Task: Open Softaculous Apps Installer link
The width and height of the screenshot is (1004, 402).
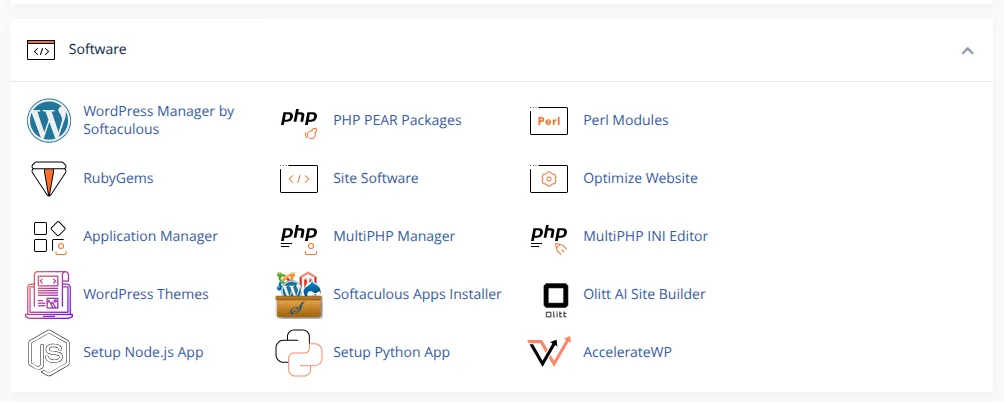Action: (417, 294)
